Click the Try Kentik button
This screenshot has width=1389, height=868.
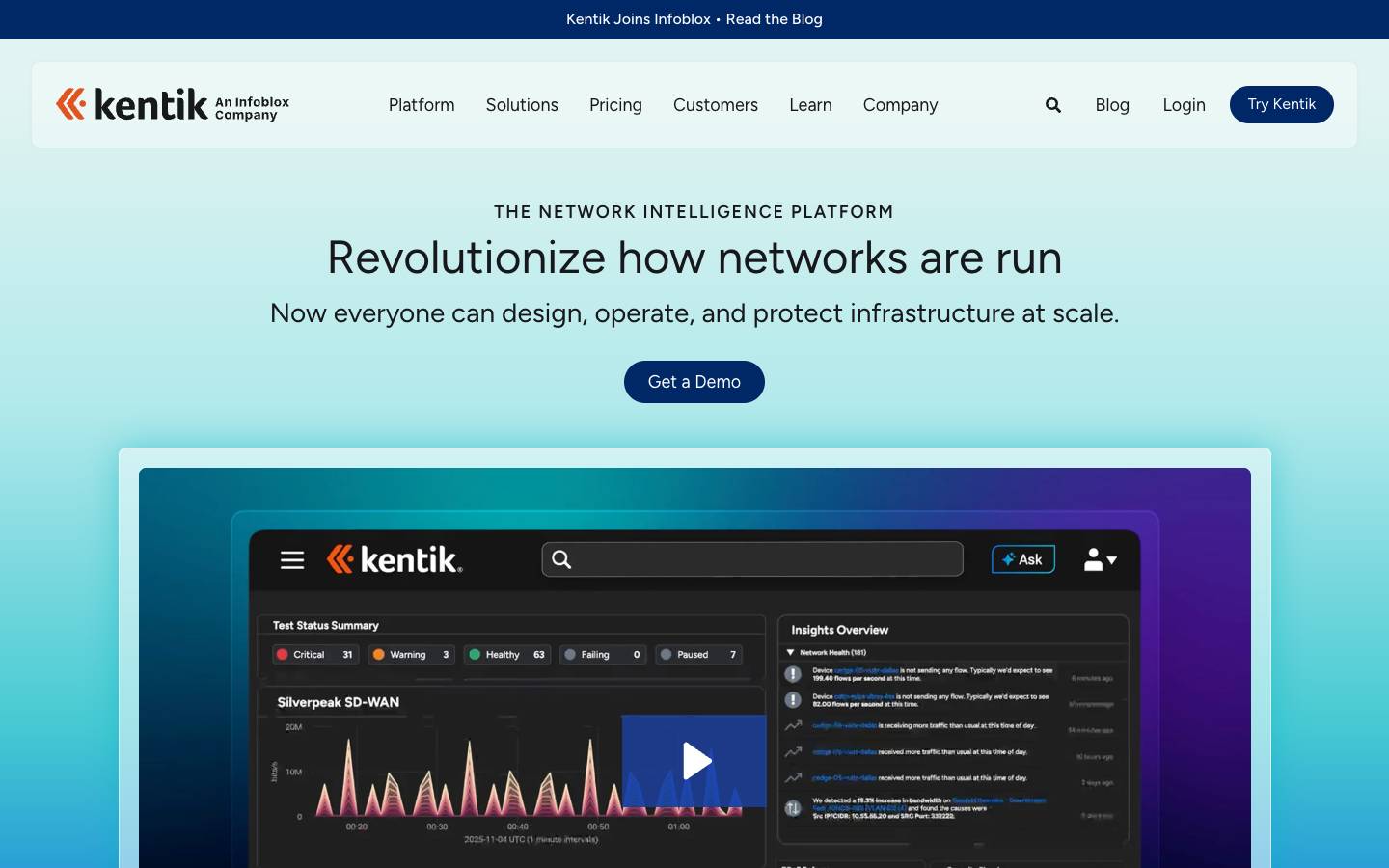pos(1281,104)
